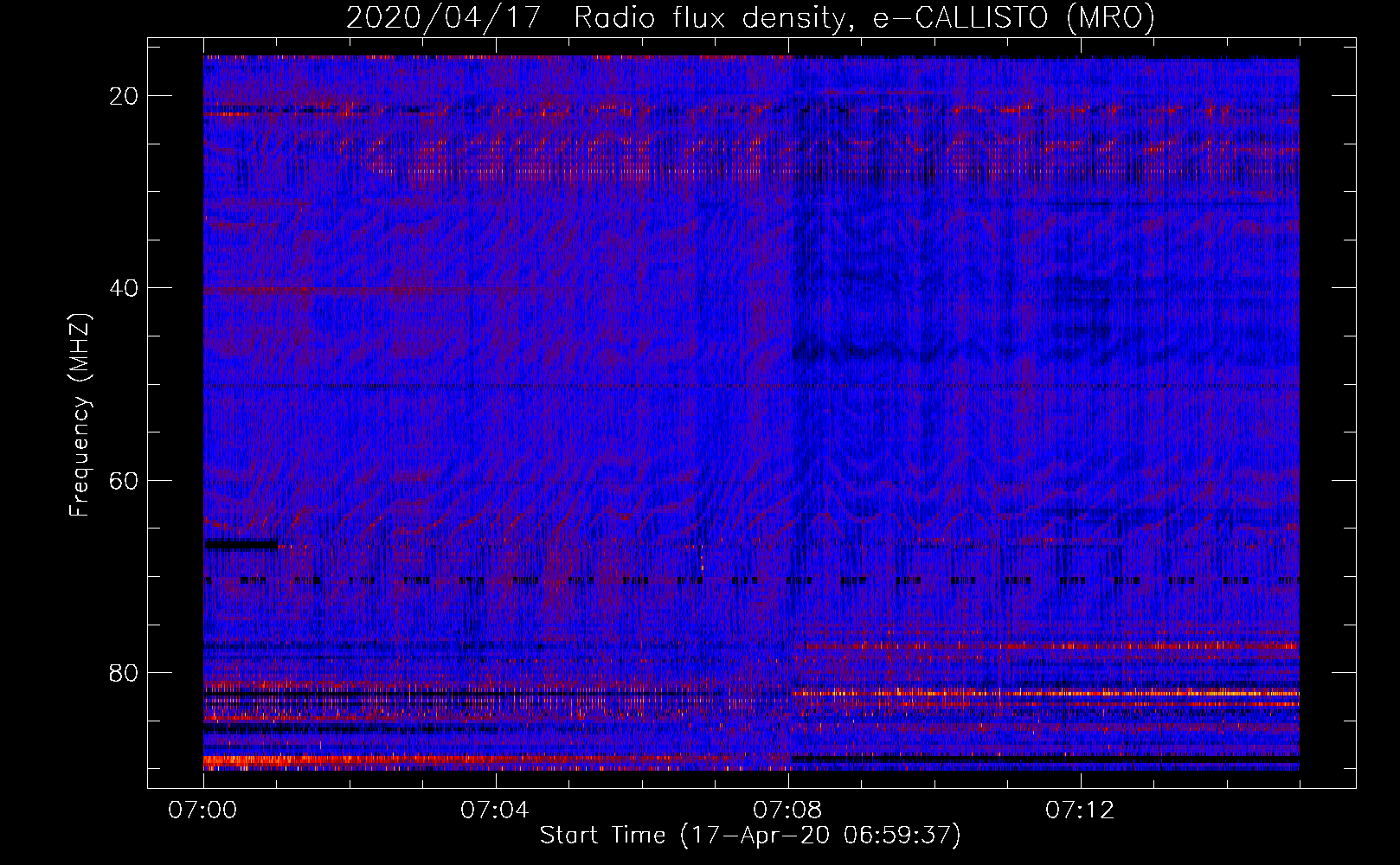Click the 07:00 time tick label
Image resolution: width=1400 pixels, height=865 pixels.
pos(202,811)
